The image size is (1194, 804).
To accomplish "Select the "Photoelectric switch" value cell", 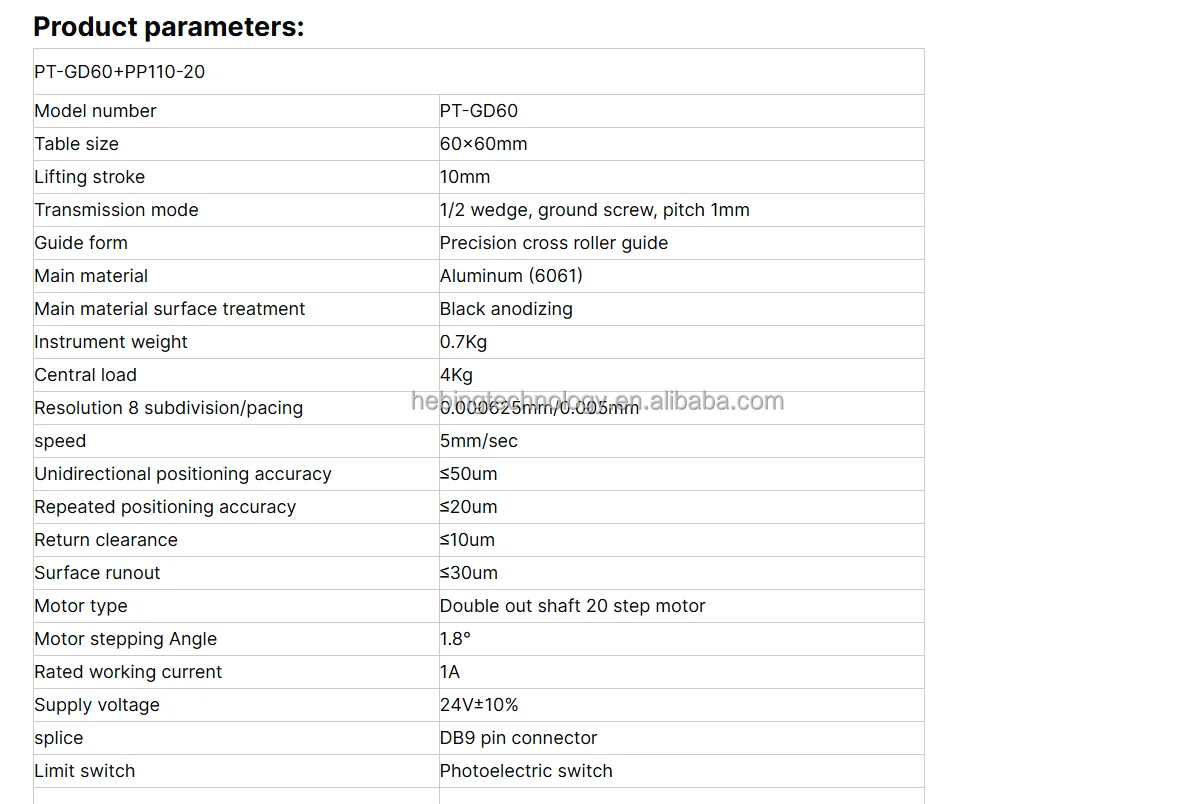I will click(526, 771).
